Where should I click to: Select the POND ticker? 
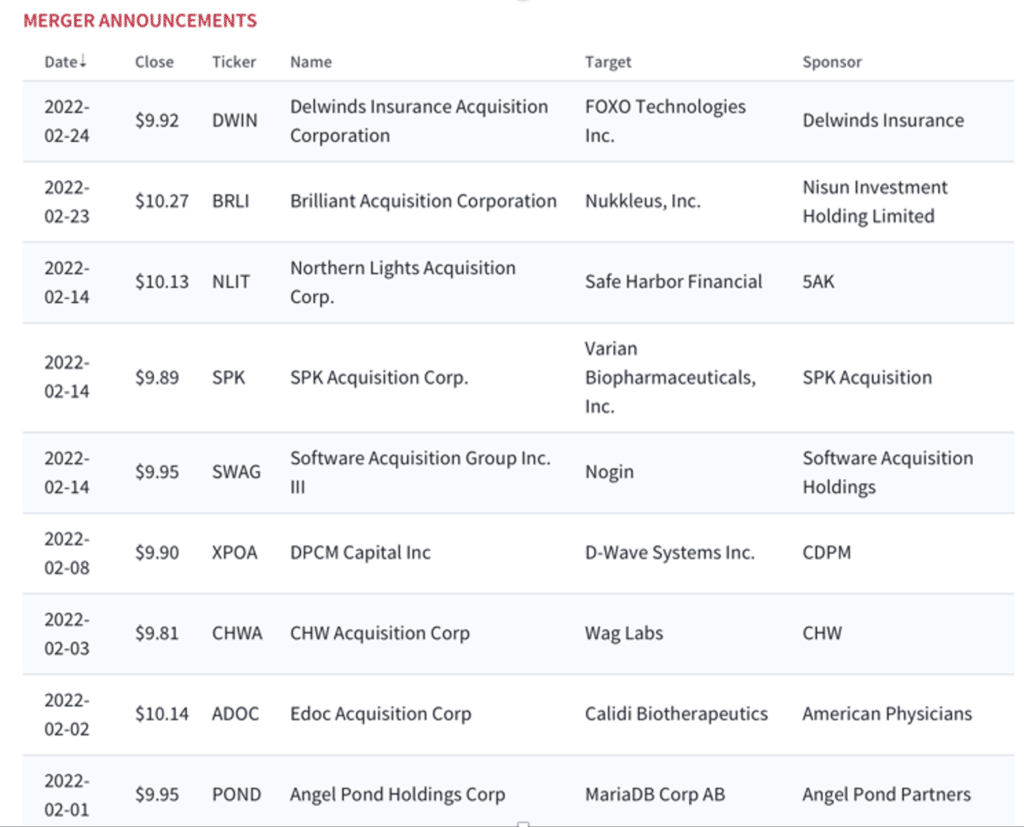coord(236,794)
